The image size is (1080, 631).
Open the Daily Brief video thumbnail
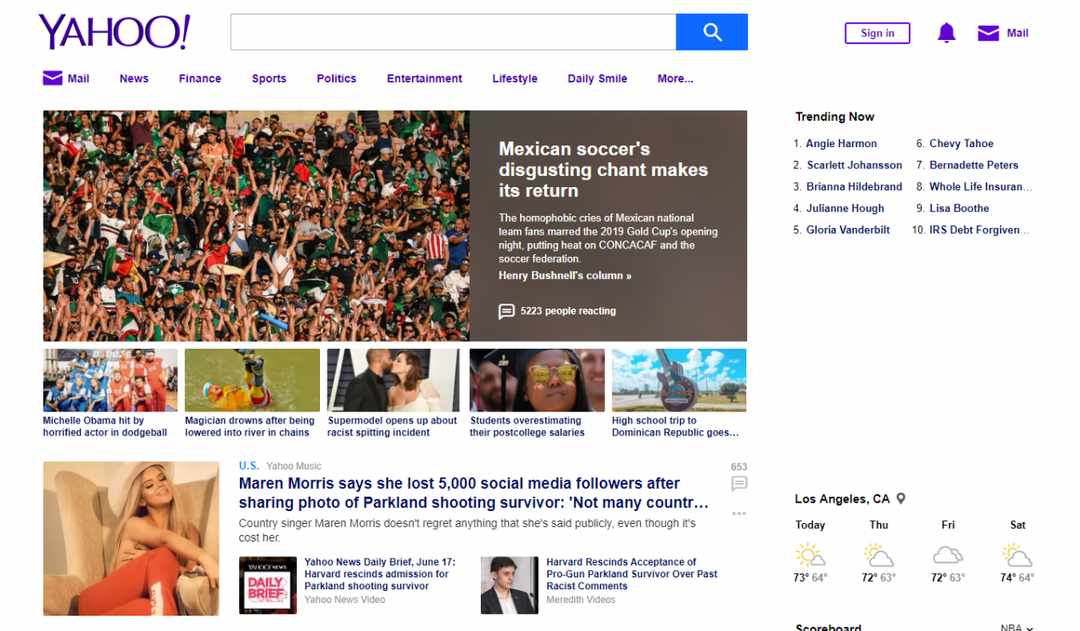268,586
